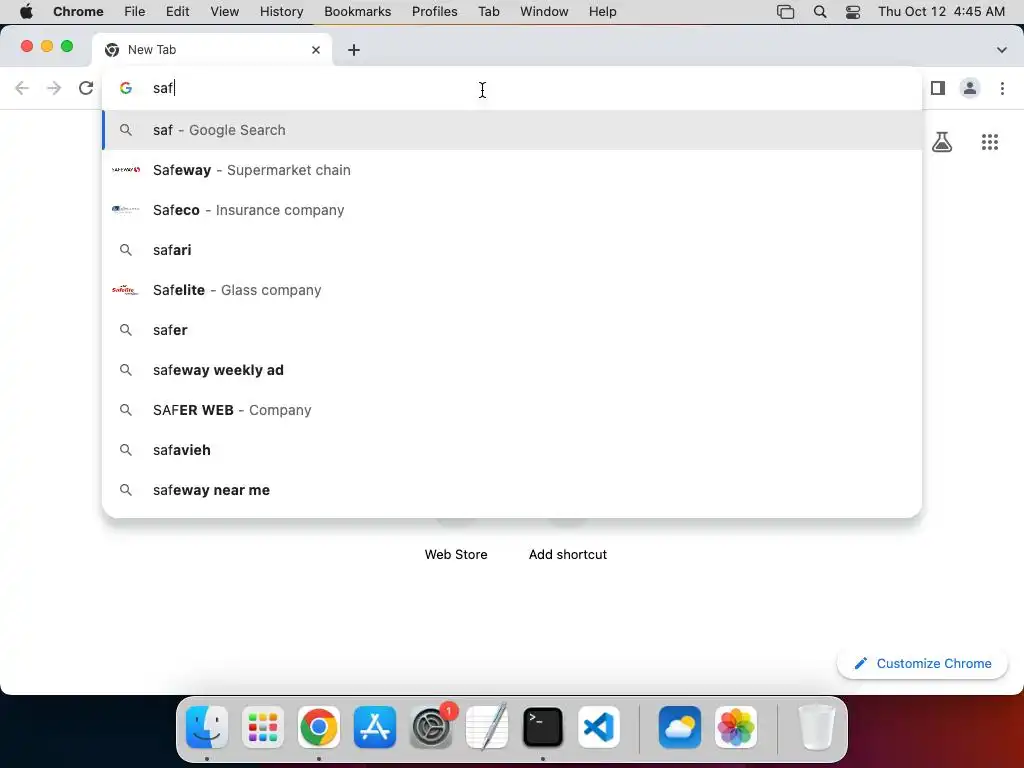This screenshot has height=768, width=1024.
Task: Click Customize Chrome button
Action: tap(922, 664)
